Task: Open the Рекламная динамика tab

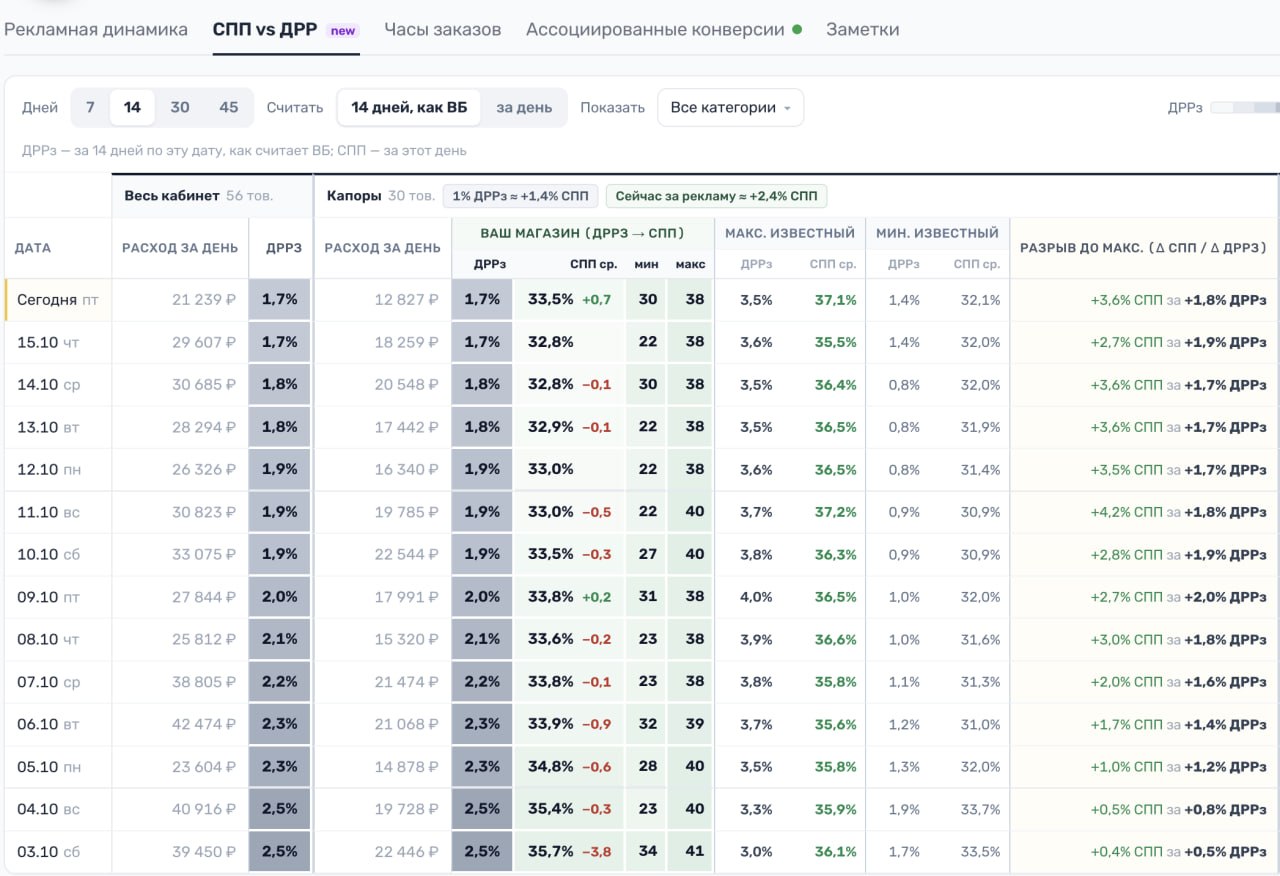Action: (x=96, y=29)
